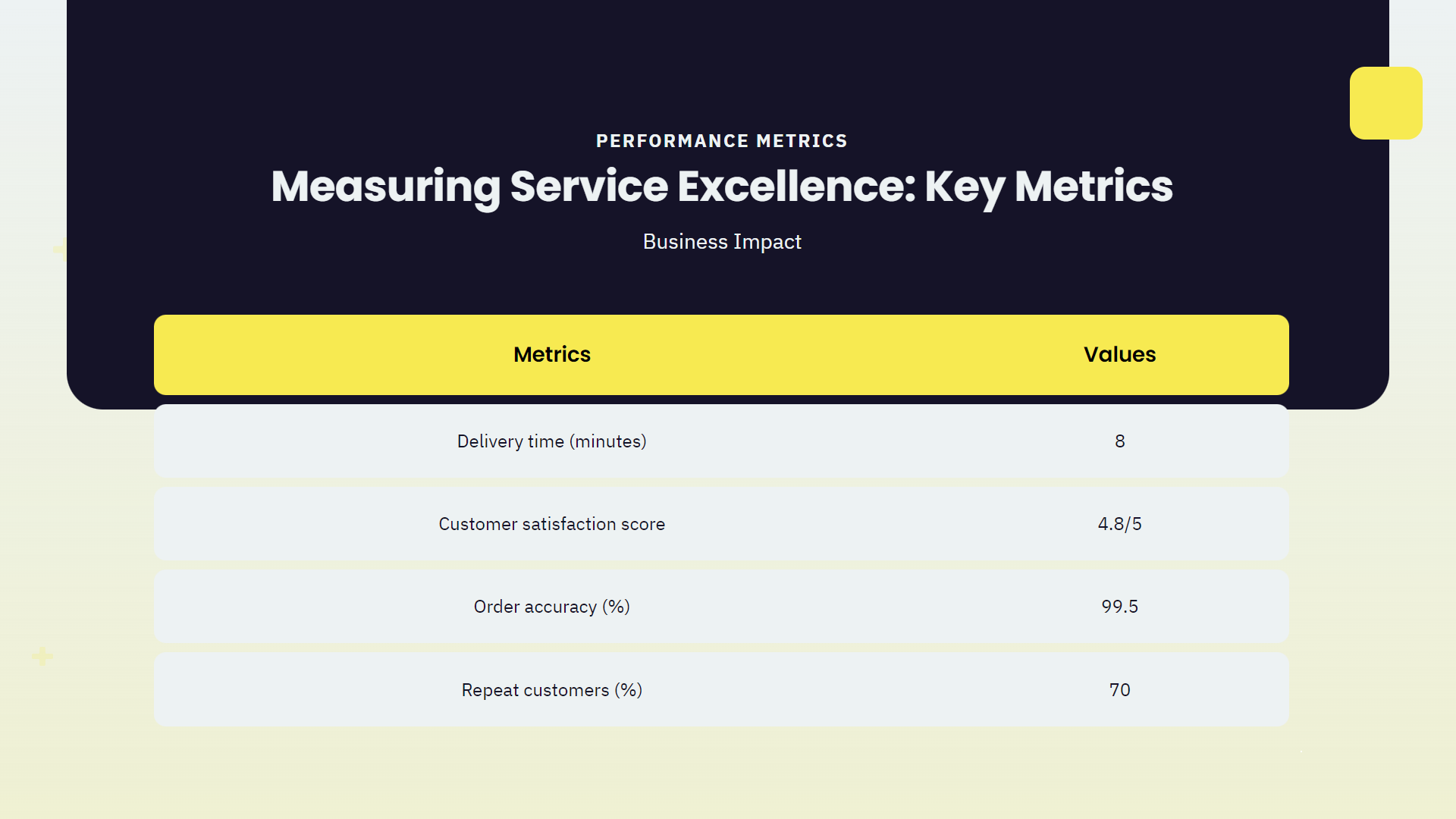
Task: Click the word Service in the title
Action: pos(588,187)
